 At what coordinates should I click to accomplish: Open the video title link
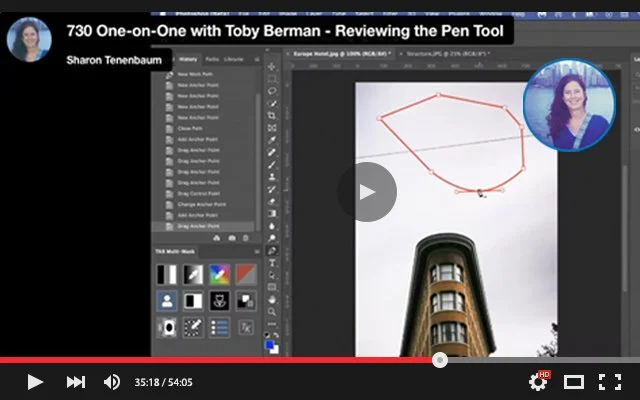coord(285,31)
